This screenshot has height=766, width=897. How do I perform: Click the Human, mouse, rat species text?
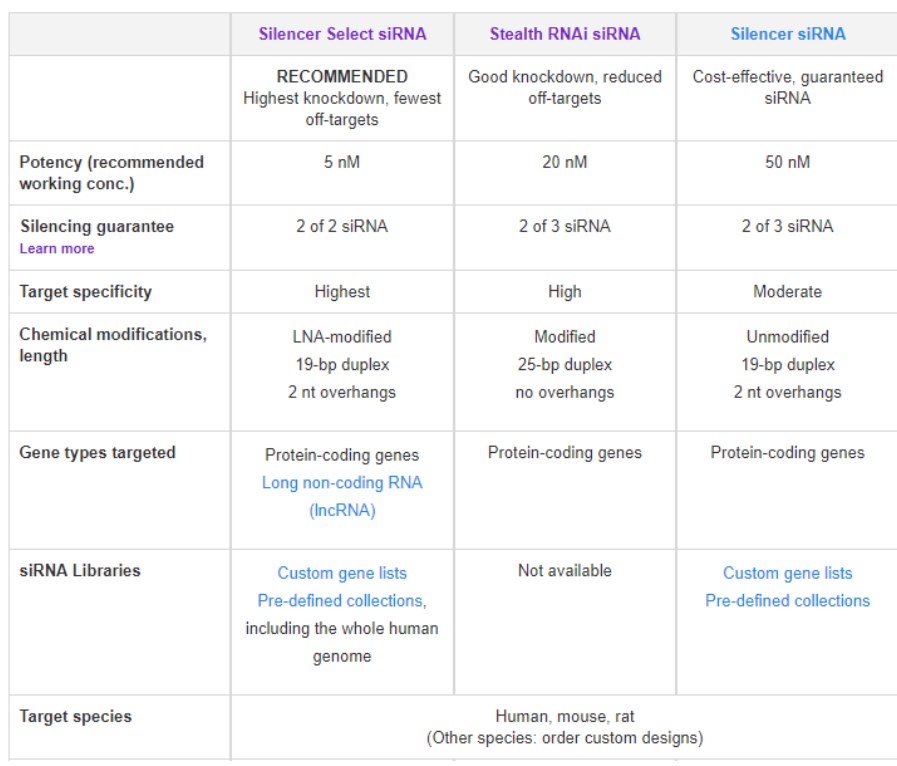[x=564, y=717]
